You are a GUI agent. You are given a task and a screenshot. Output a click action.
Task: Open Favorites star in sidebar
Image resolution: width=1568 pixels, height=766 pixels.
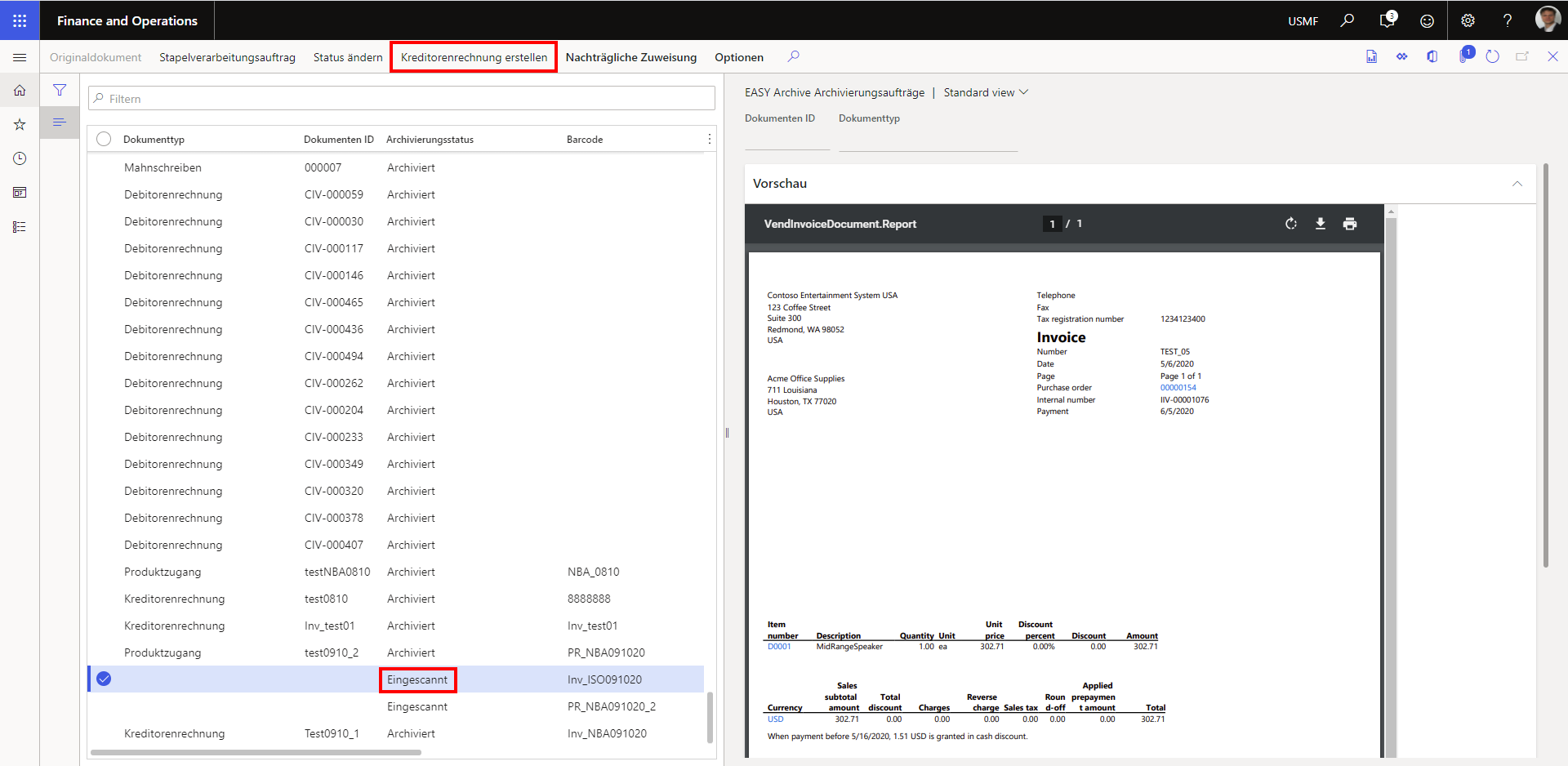(x=20, y=124)
